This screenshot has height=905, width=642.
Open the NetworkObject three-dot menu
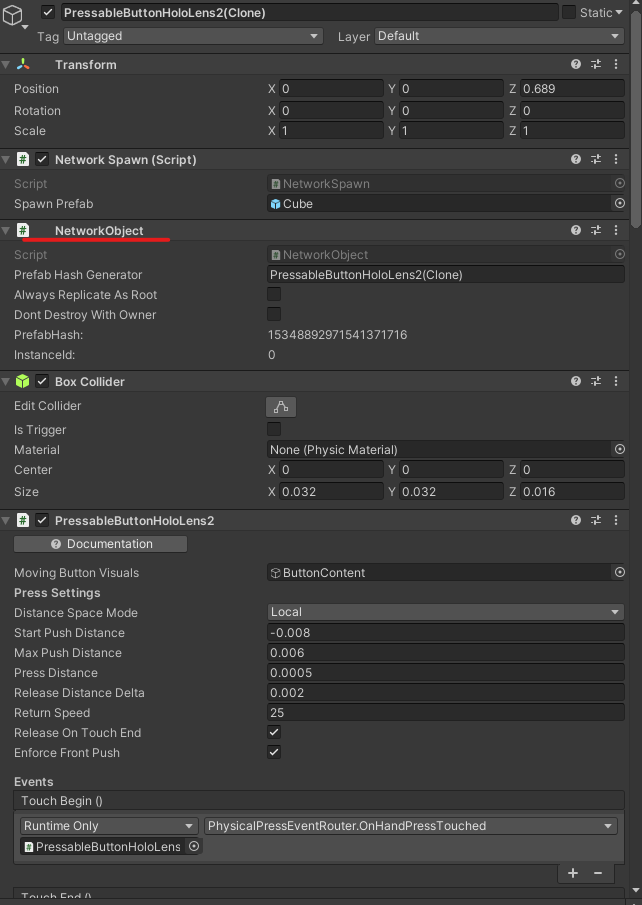click(x=616, y=230)
